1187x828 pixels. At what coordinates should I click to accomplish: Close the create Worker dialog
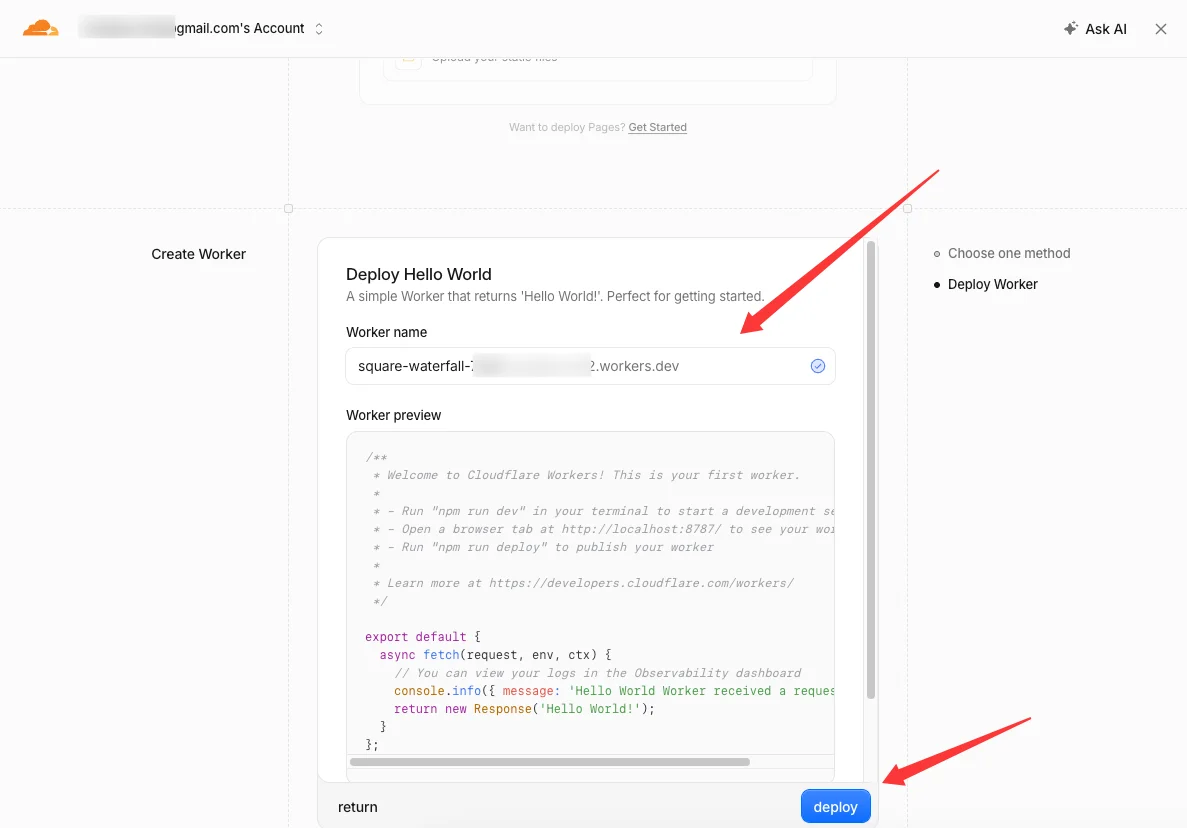tap(1161, 29)
